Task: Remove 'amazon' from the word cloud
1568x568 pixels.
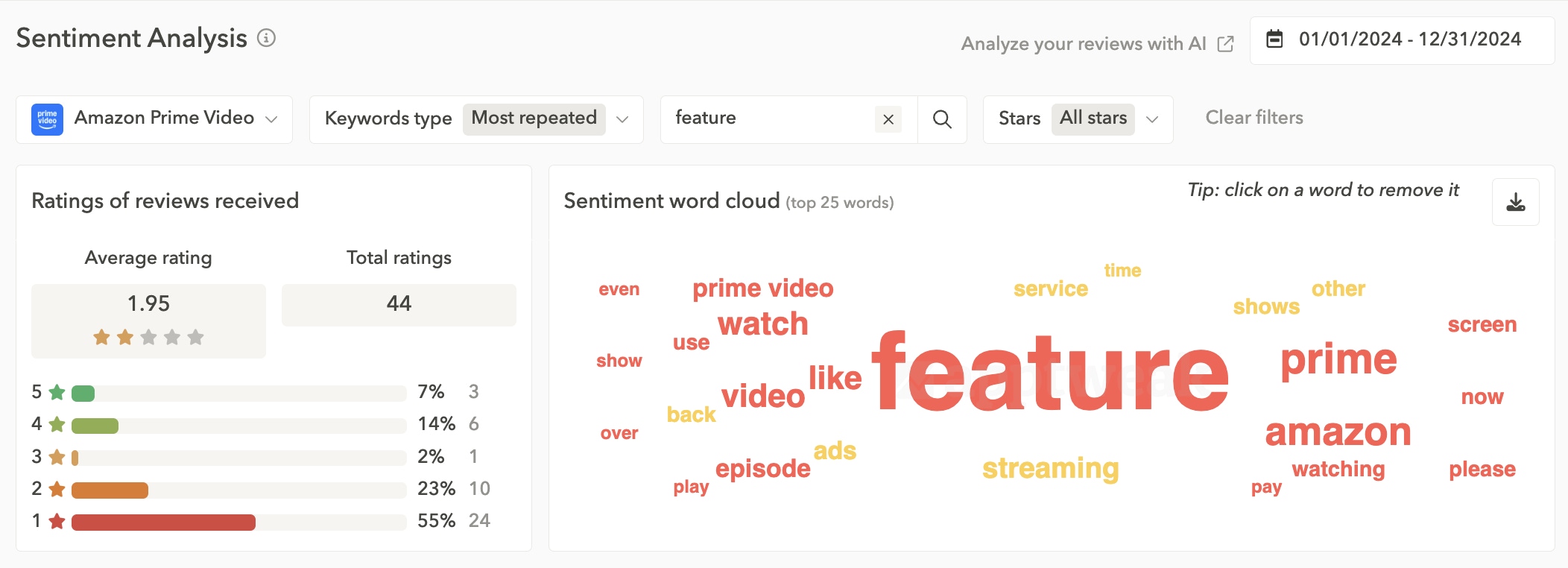Action: (1338, 432)
